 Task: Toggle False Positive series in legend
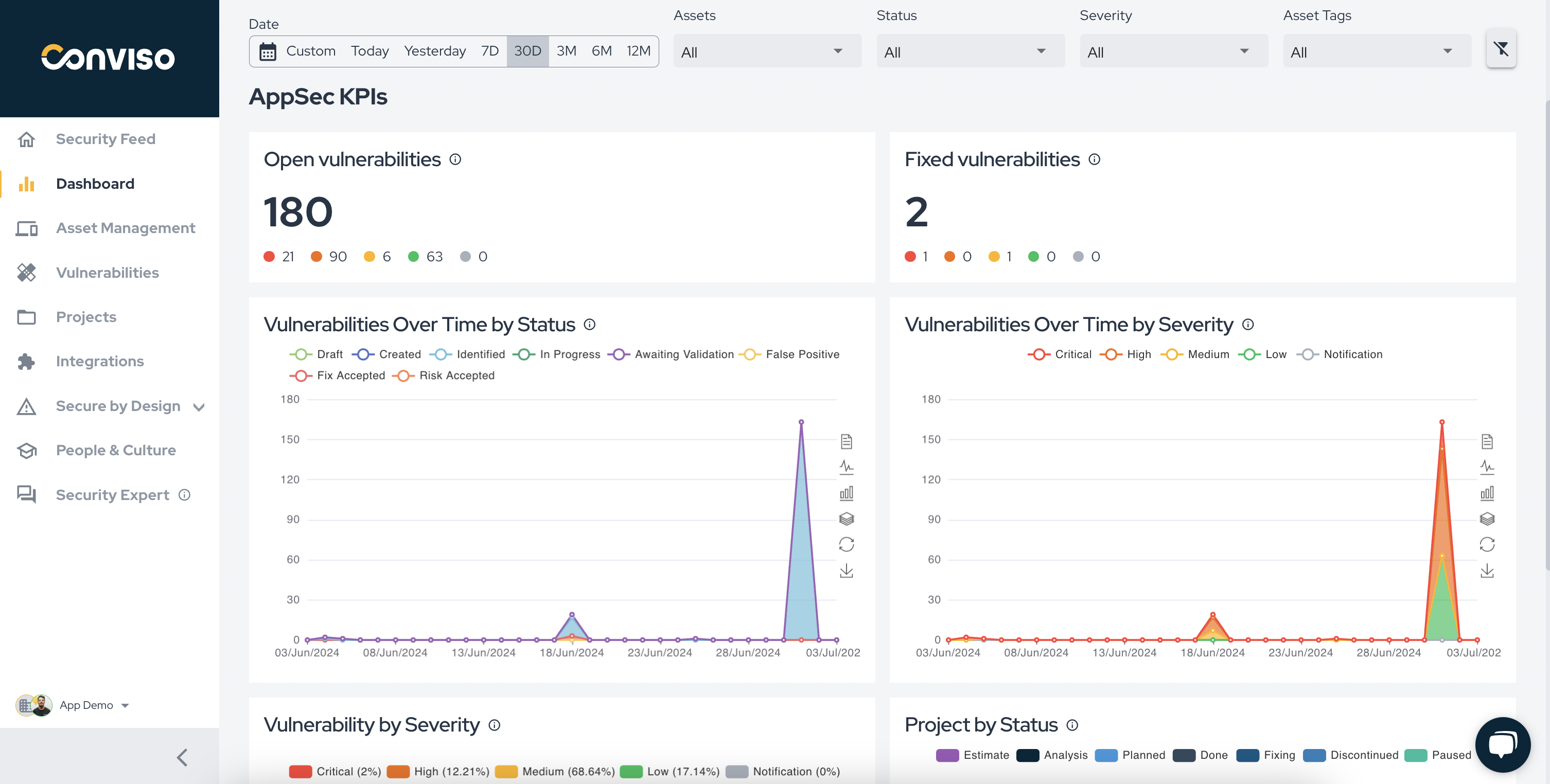(789, 354)
